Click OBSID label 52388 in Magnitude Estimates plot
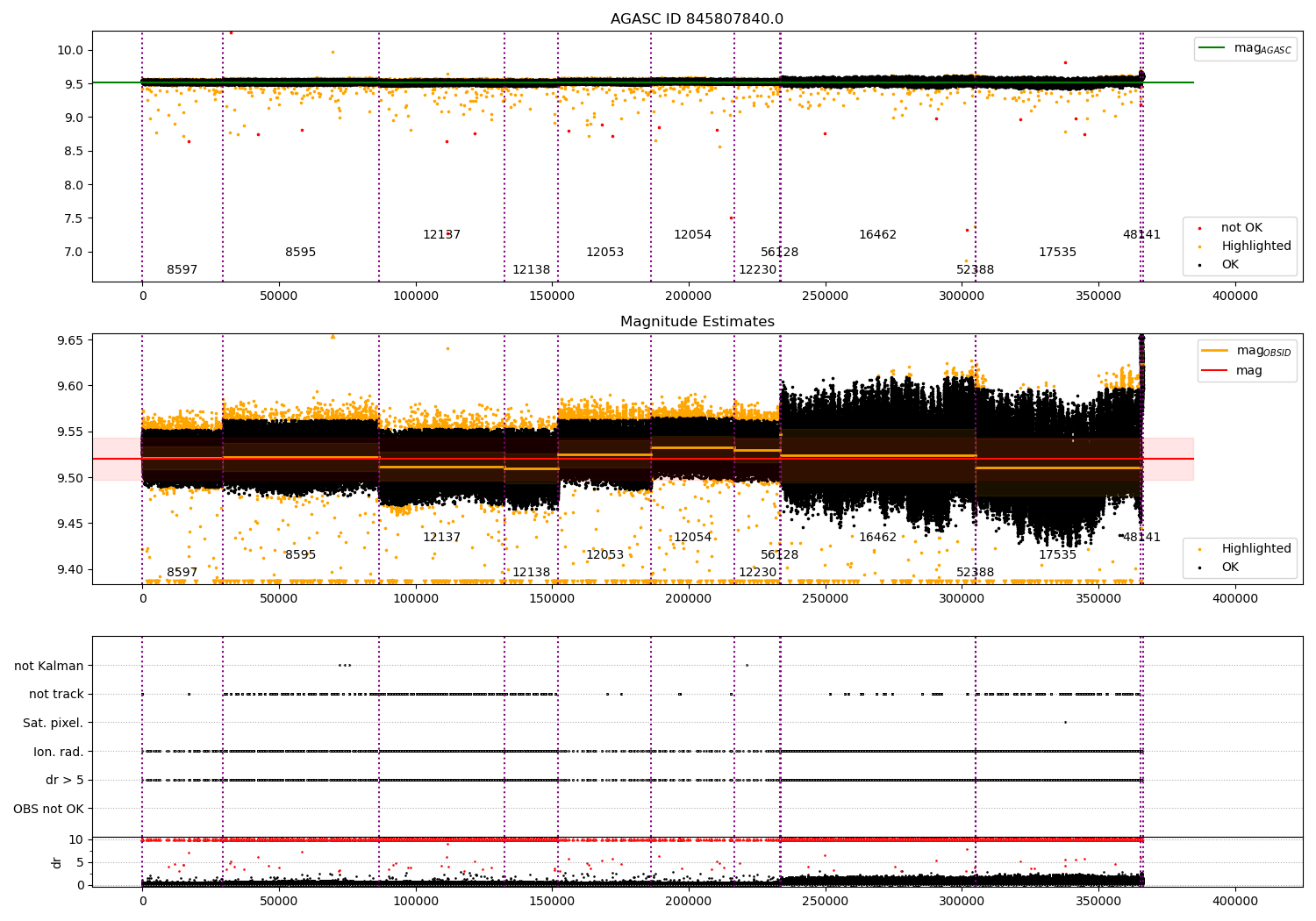This screenshot has width=1316, height=921. 976,572
